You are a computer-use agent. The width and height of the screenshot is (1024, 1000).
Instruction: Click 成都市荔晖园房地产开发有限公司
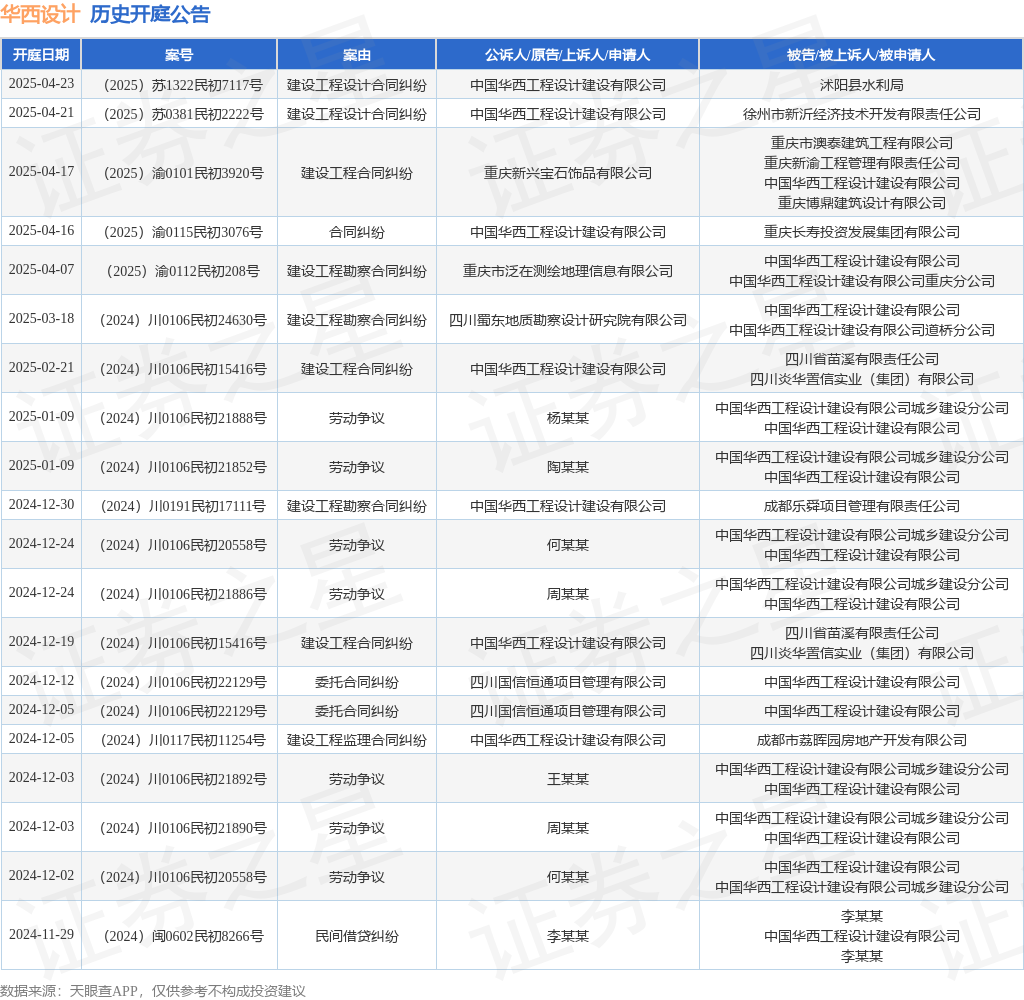point(861,741)
